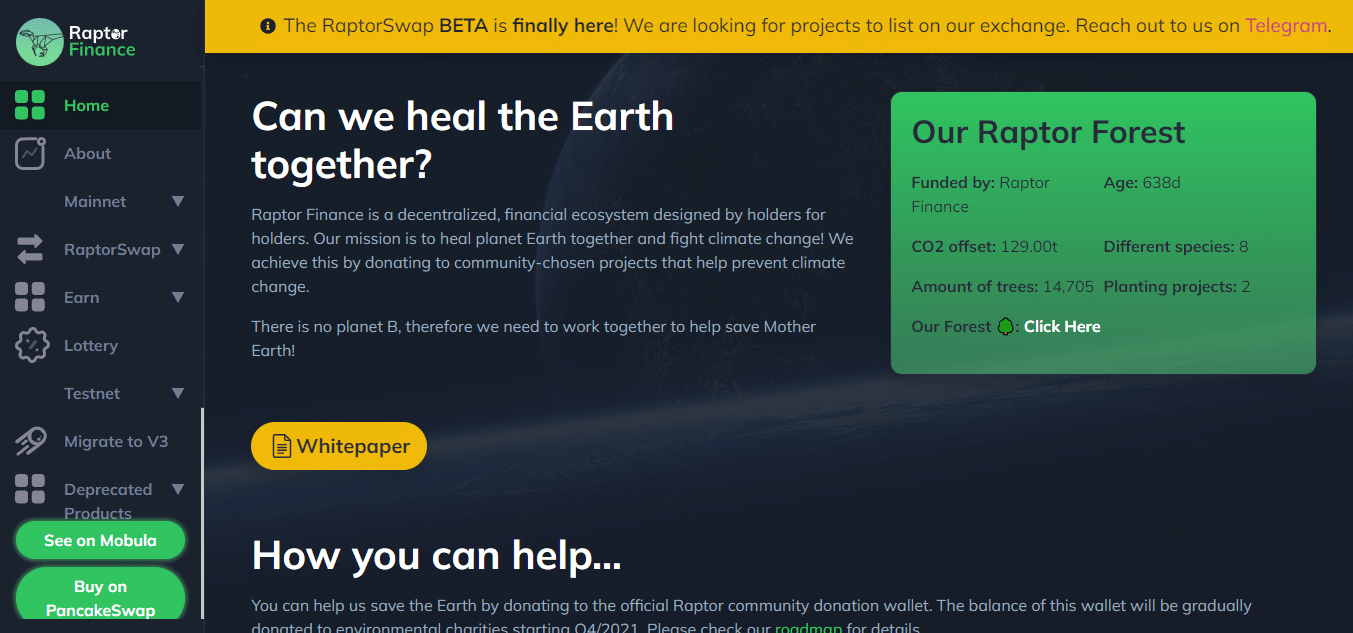This screenshot has width=1353, height=633.
Task: Click the Earn grid icon
Action: pos(30,297)
